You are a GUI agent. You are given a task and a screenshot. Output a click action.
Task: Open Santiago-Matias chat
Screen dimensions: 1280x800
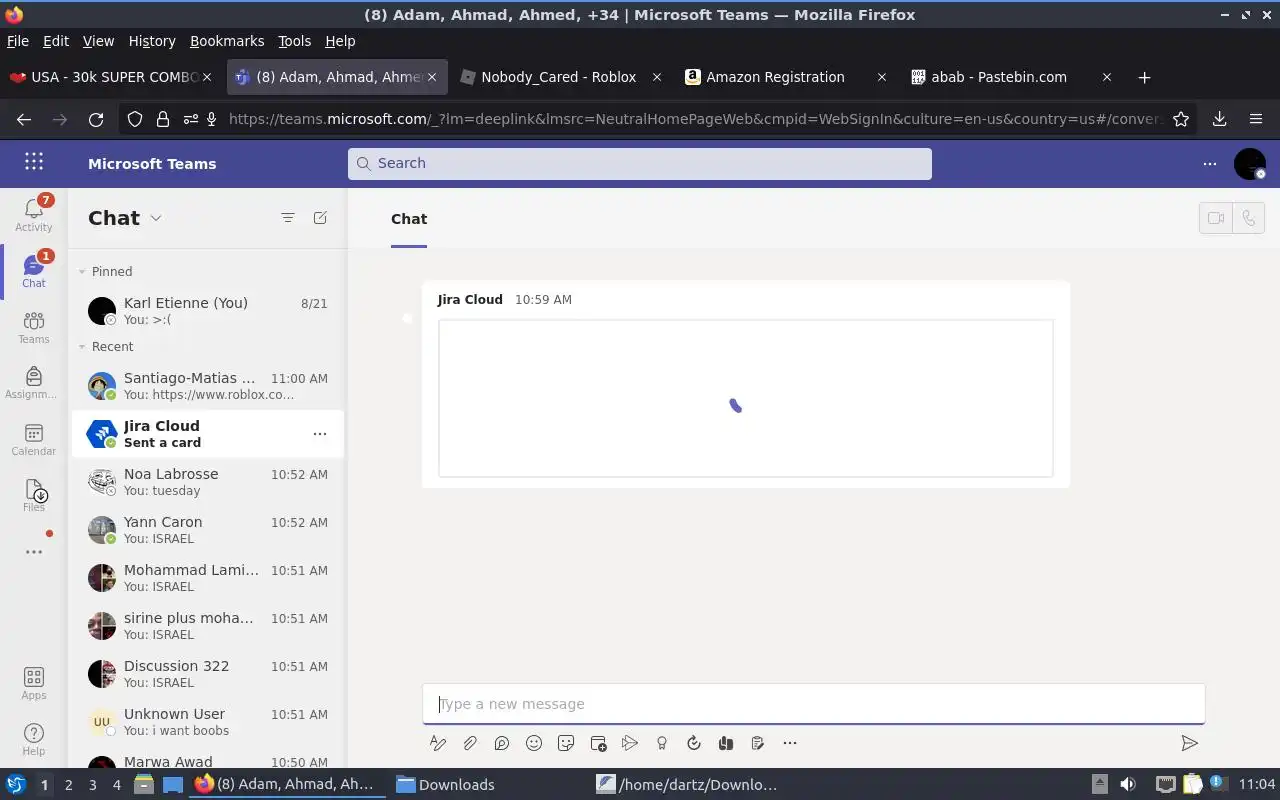pos(208,386)
